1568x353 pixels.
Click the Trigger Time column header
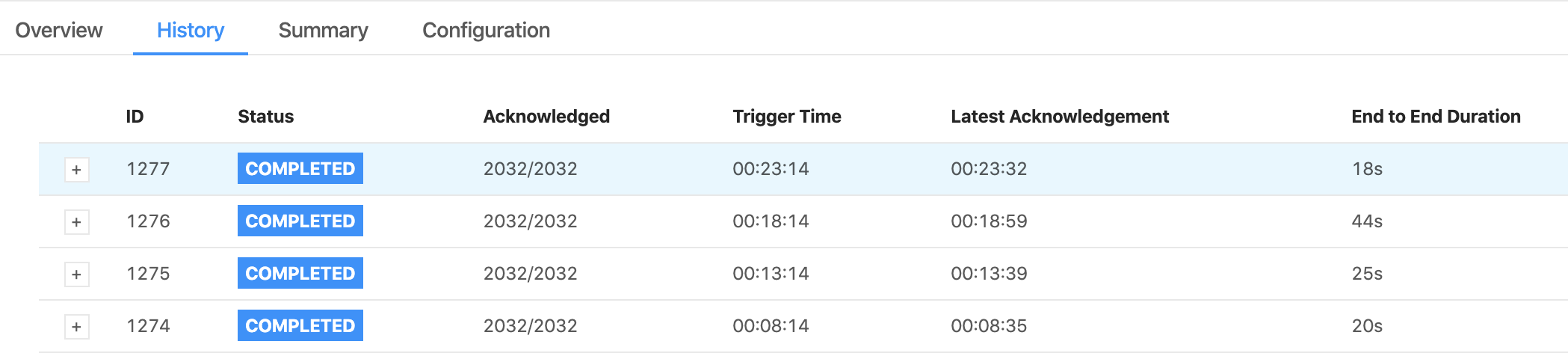pyautogui.click(x=787, y=117)
